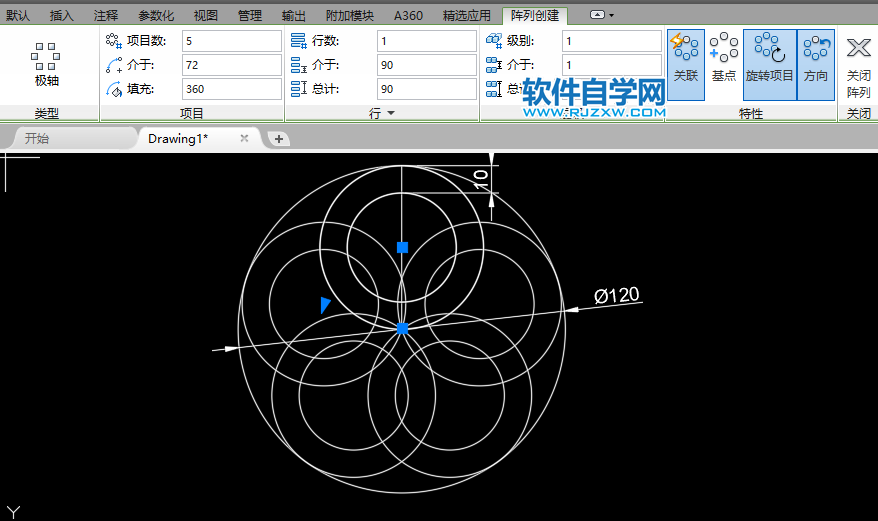
Task: Click the angle between items (介于) icon
Action: [114, 65]
